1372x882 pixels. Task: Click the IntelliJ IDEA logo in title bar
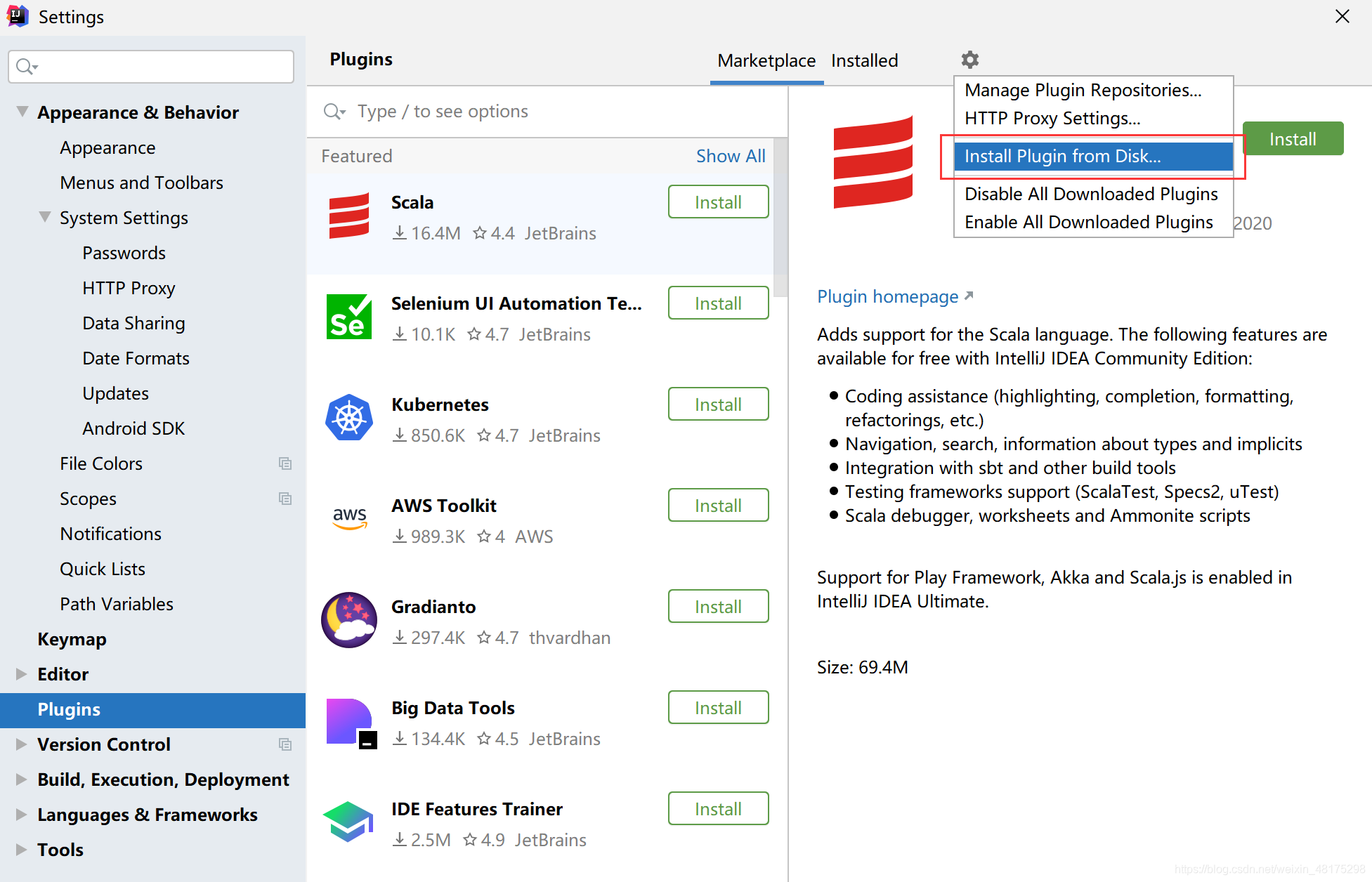point(17,16)
